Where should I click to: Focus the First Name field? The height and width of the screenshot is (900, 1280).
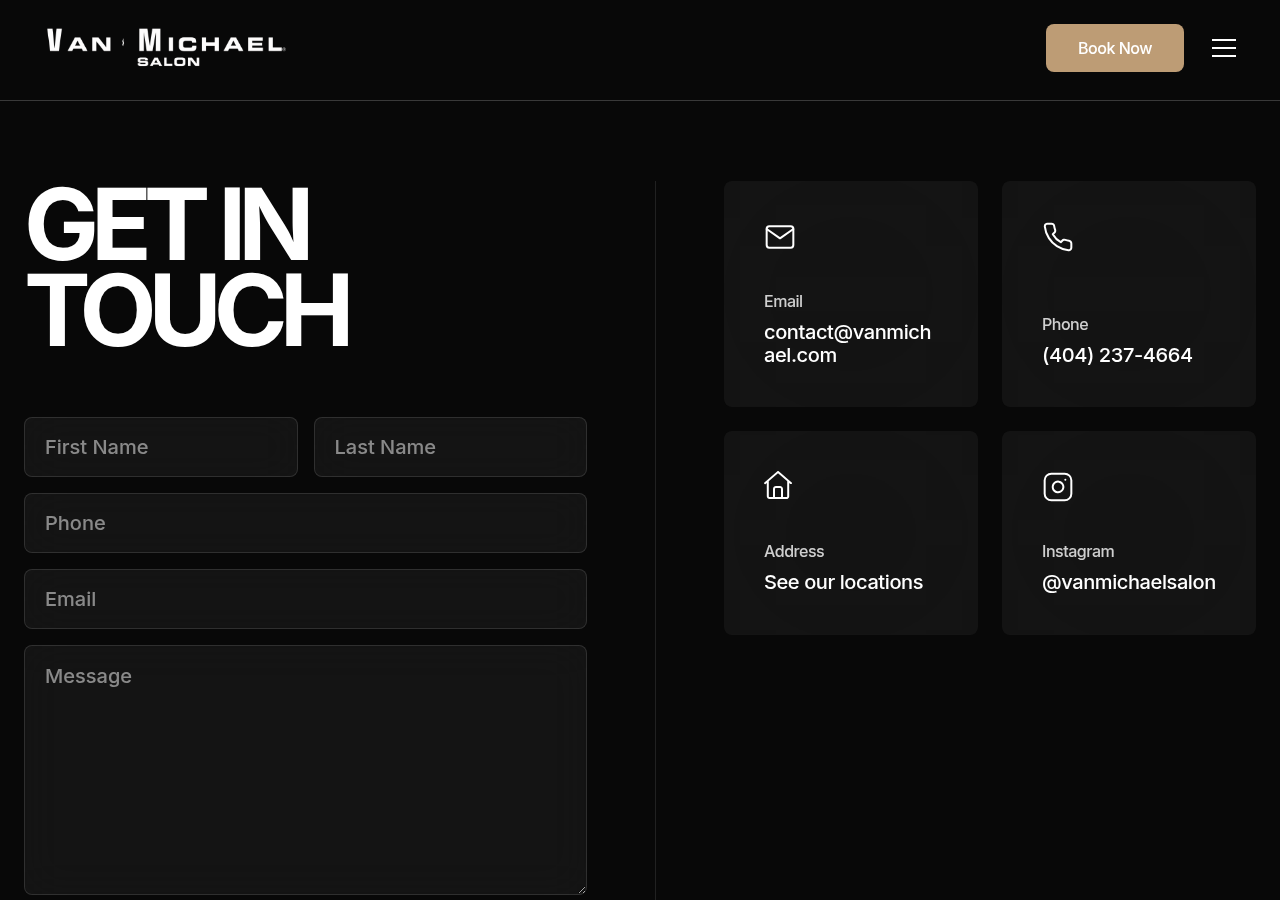tap(161, 447)
